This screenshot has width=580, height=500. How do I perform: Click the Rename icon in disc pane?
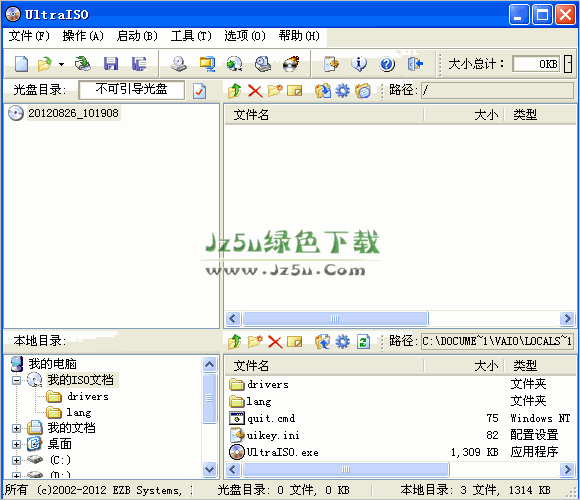tap(295, 91)
